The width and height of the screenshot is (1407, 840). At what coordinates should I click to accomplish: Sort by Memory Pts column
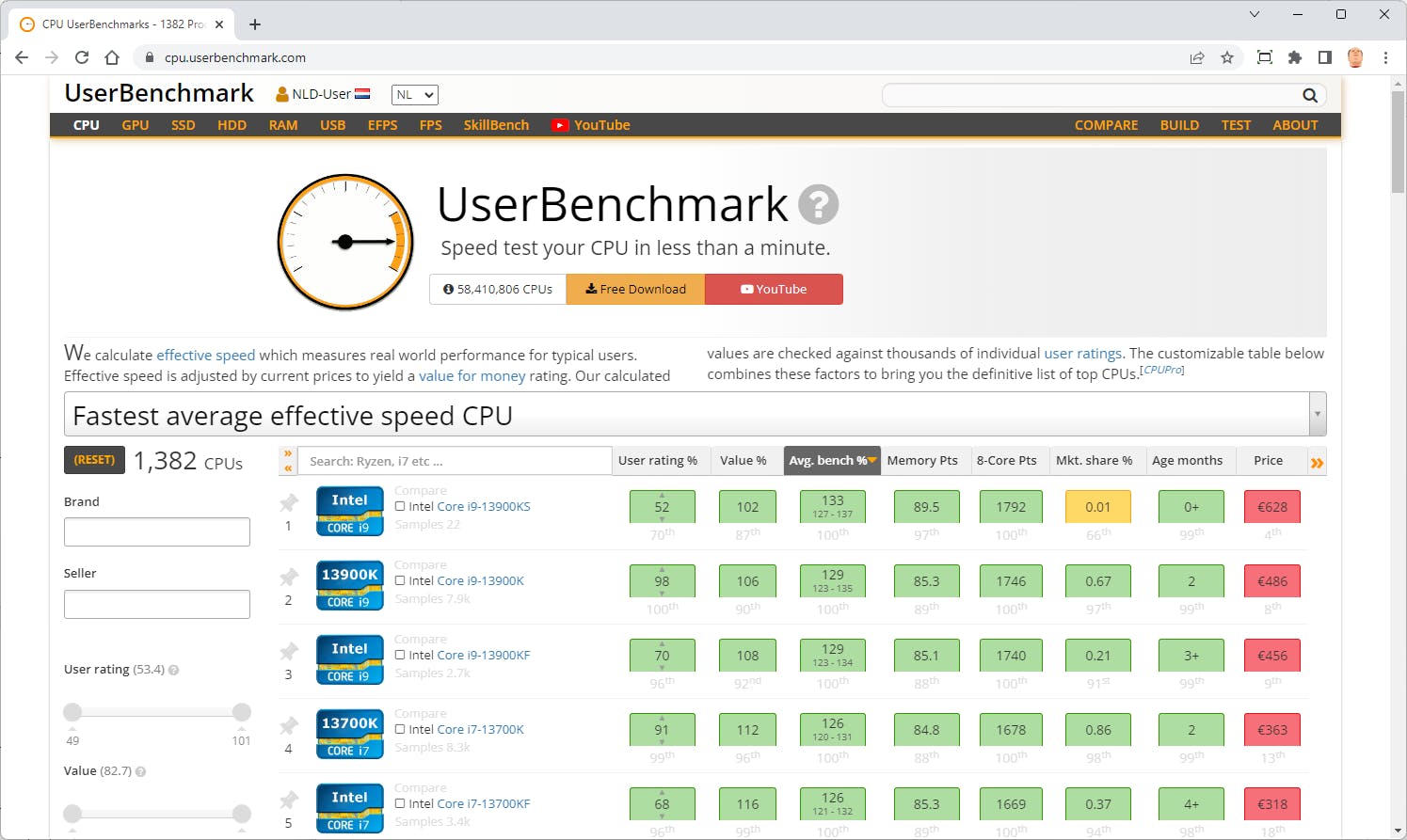[x=922, y=461]
